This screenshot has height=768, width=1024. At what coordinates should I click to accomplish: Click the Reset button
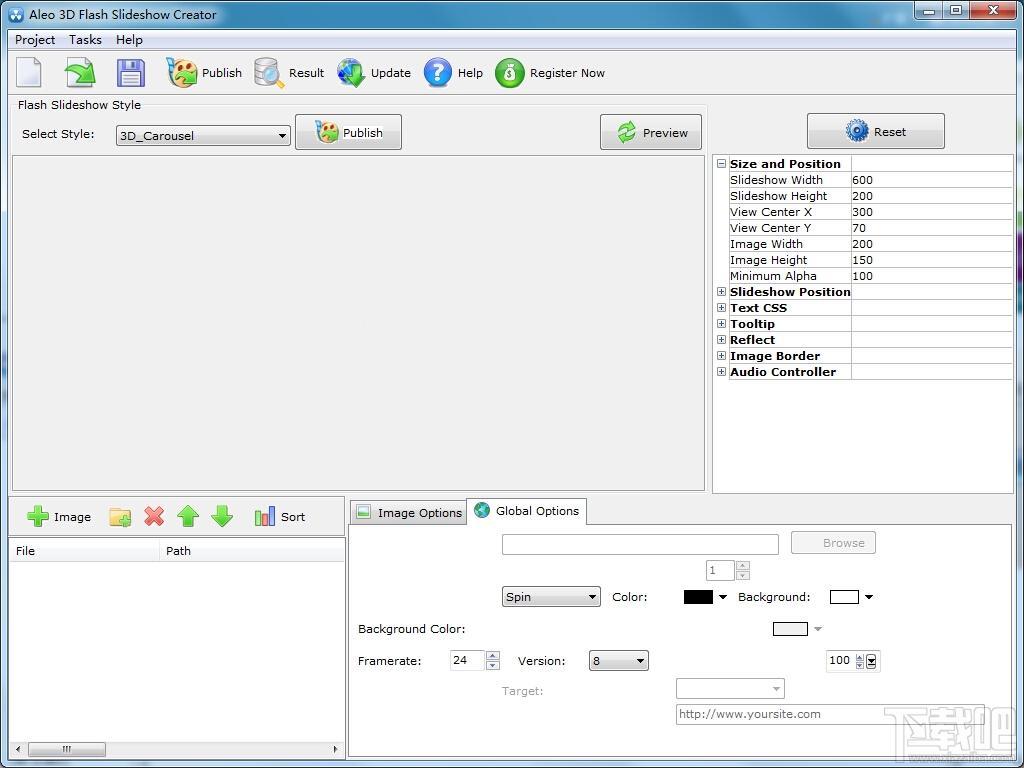pyautogui.click(x=876, y=131)
